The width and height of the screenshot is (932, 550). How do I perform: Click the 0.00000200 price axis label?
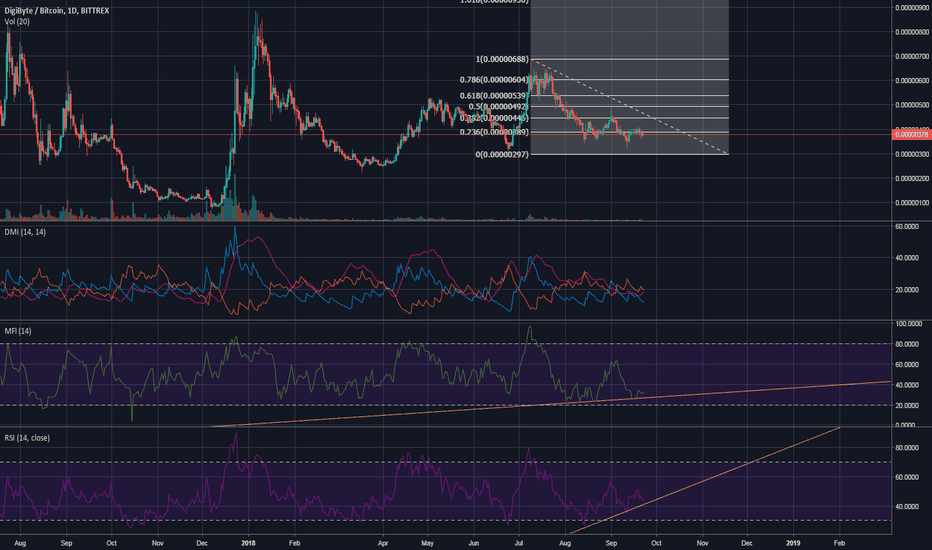912,178
